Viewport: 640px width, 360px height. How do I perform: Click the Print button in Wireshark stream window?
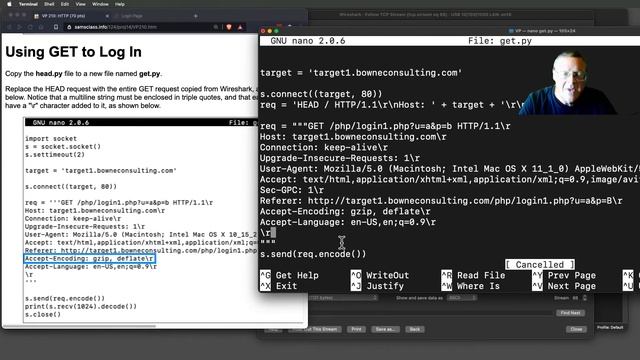tap(356, 329)
